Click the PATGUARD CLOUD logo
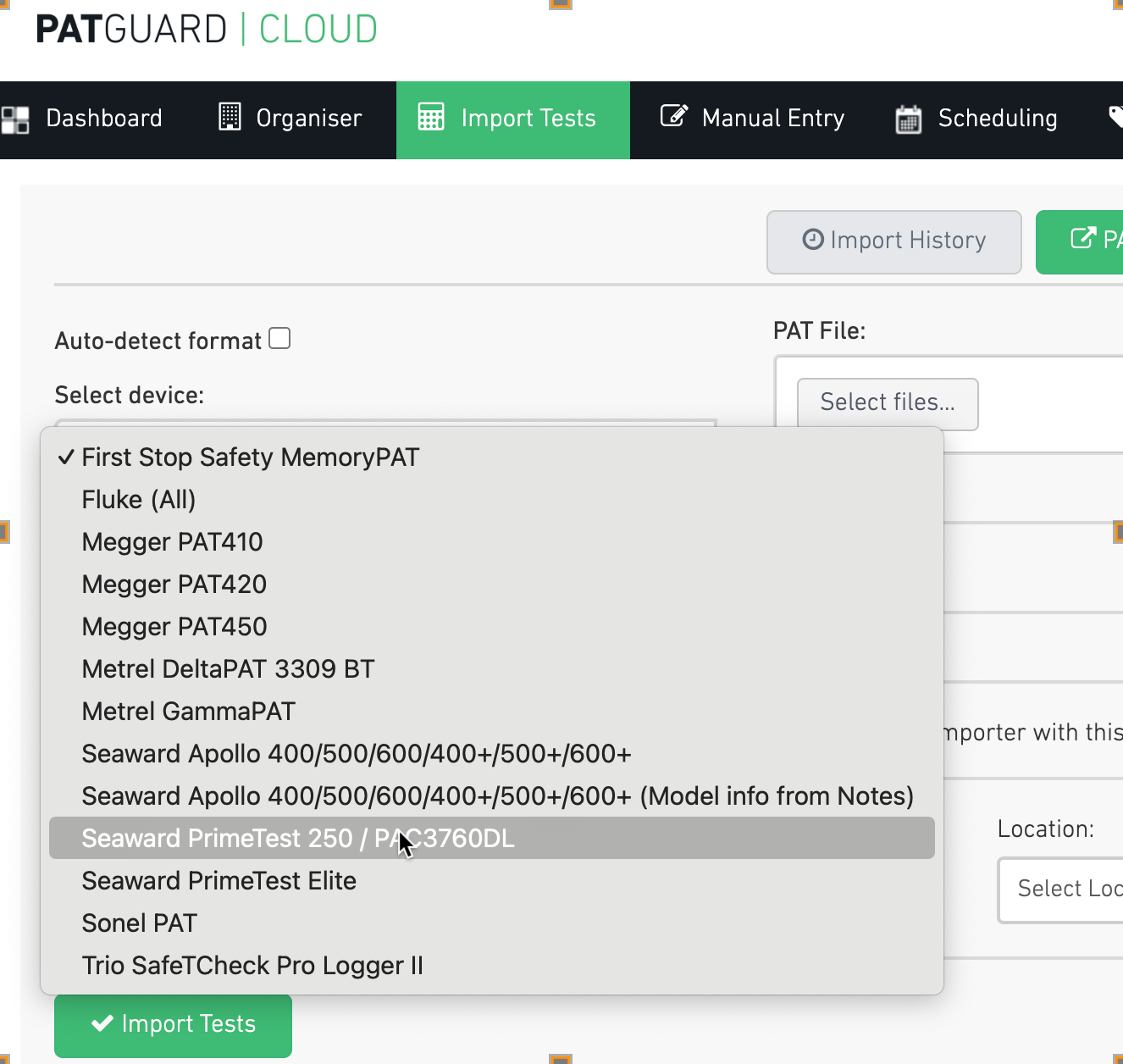The height and width of the screenshot is (1064, 1123). [207, 30]
